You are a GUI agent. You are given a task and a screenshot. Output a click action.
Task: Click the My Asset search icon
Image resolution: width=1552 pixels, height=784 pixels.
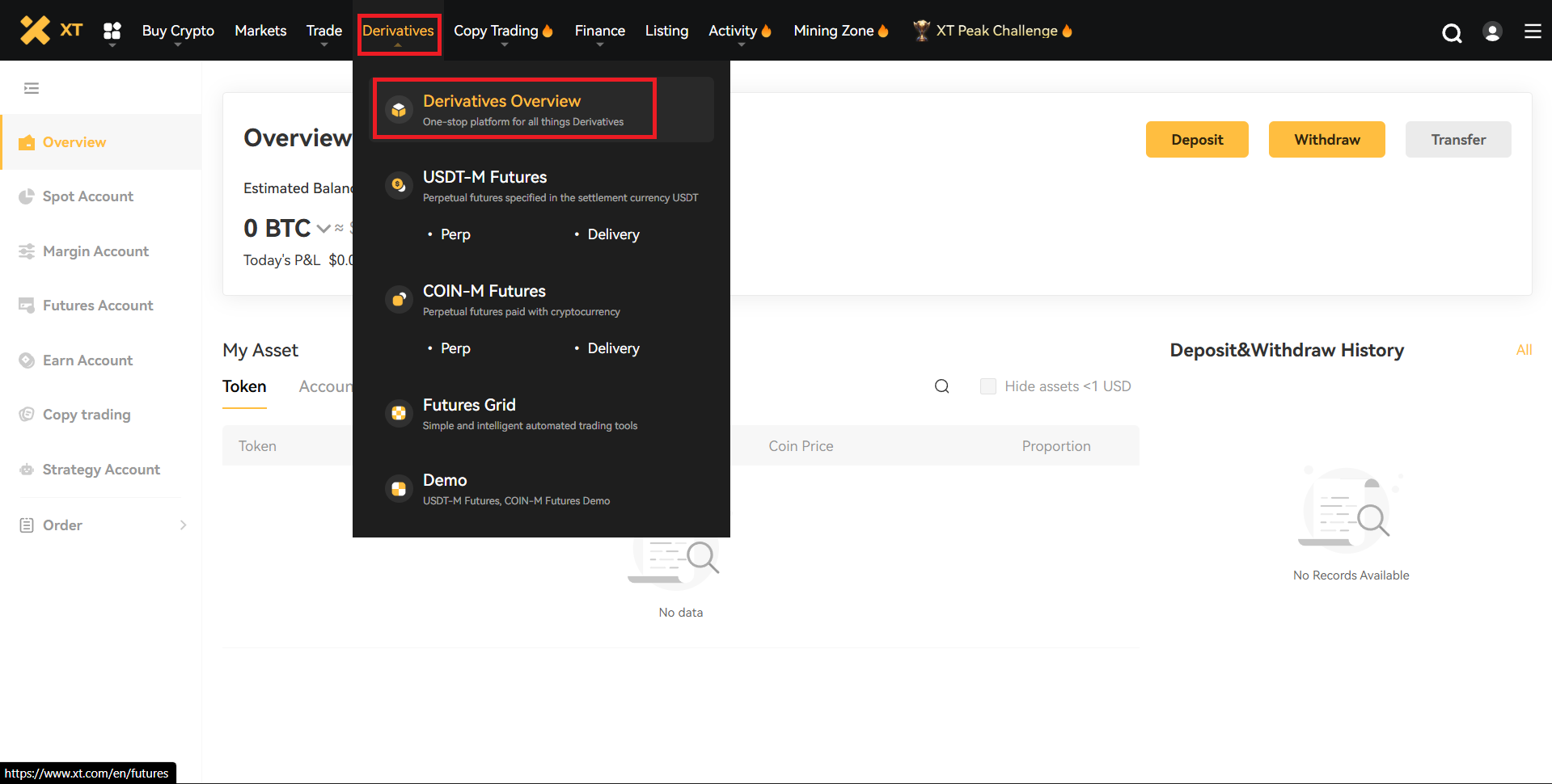pos(941,386)
